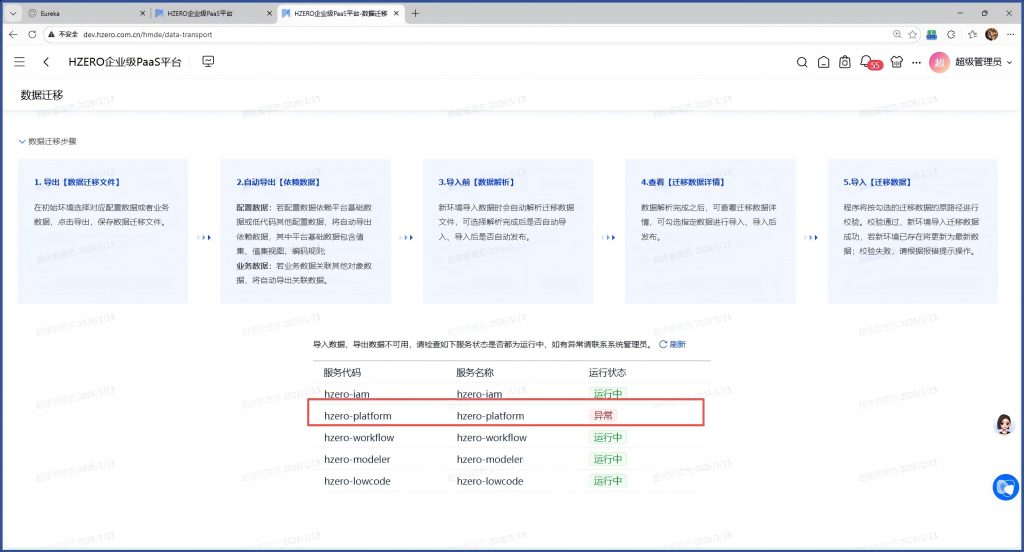The image size is (1024, 552).
Task: Click the shirt theme icon in header
Action: pyautogui.click(x=895, y=62)
